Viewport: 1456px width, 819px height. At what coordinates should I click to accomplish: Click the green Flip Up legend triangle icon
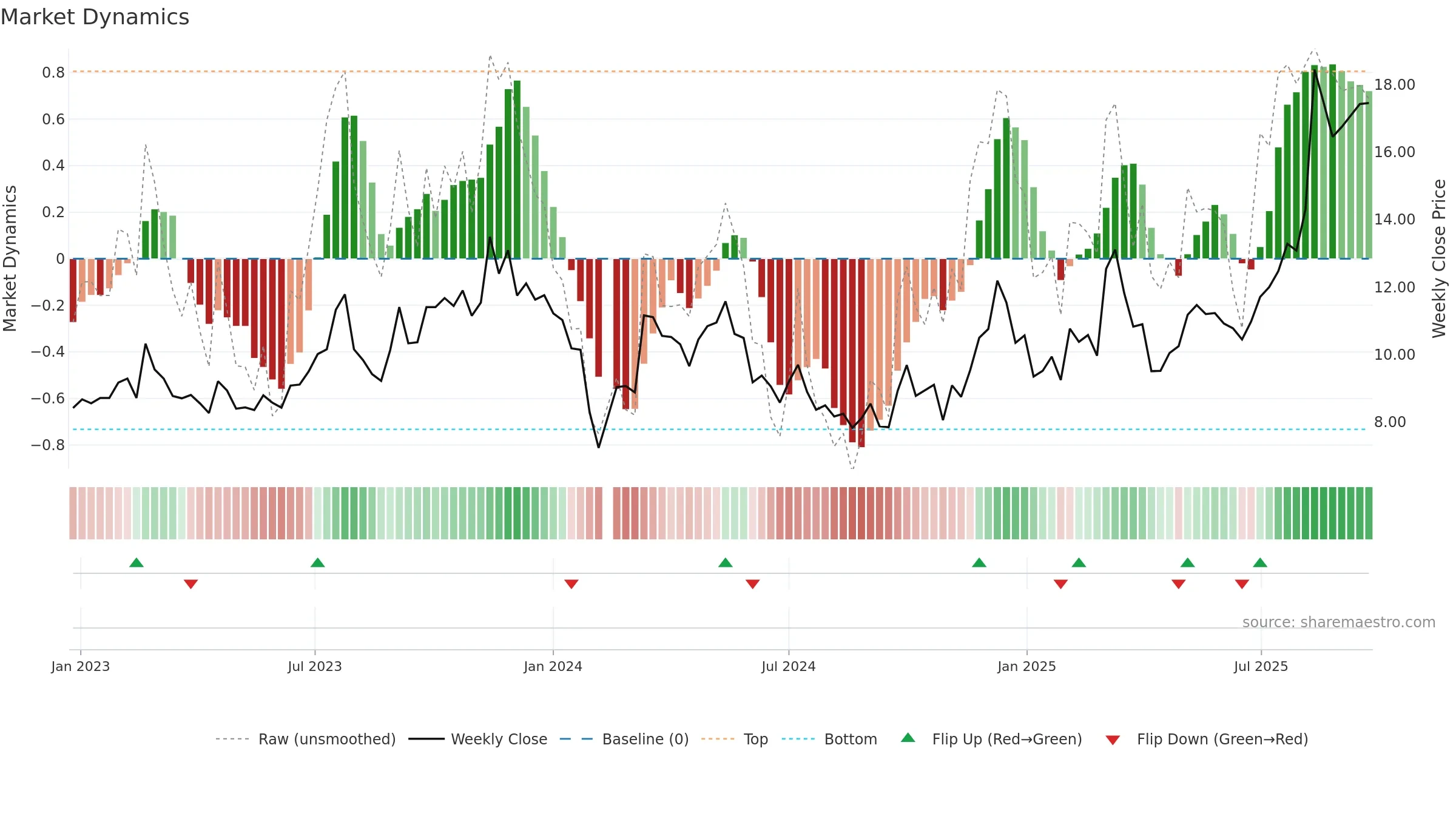point(908,738)
